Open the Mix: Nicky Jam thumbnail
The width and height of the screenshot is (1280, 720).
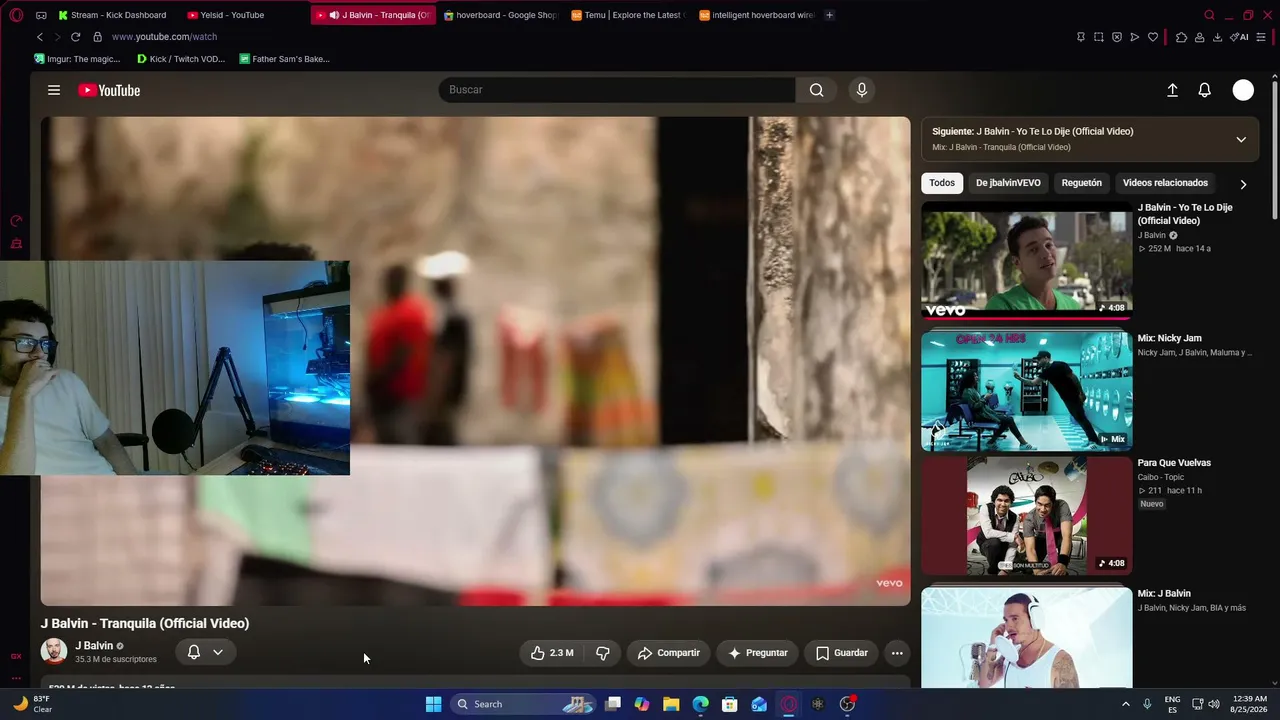1027,389
